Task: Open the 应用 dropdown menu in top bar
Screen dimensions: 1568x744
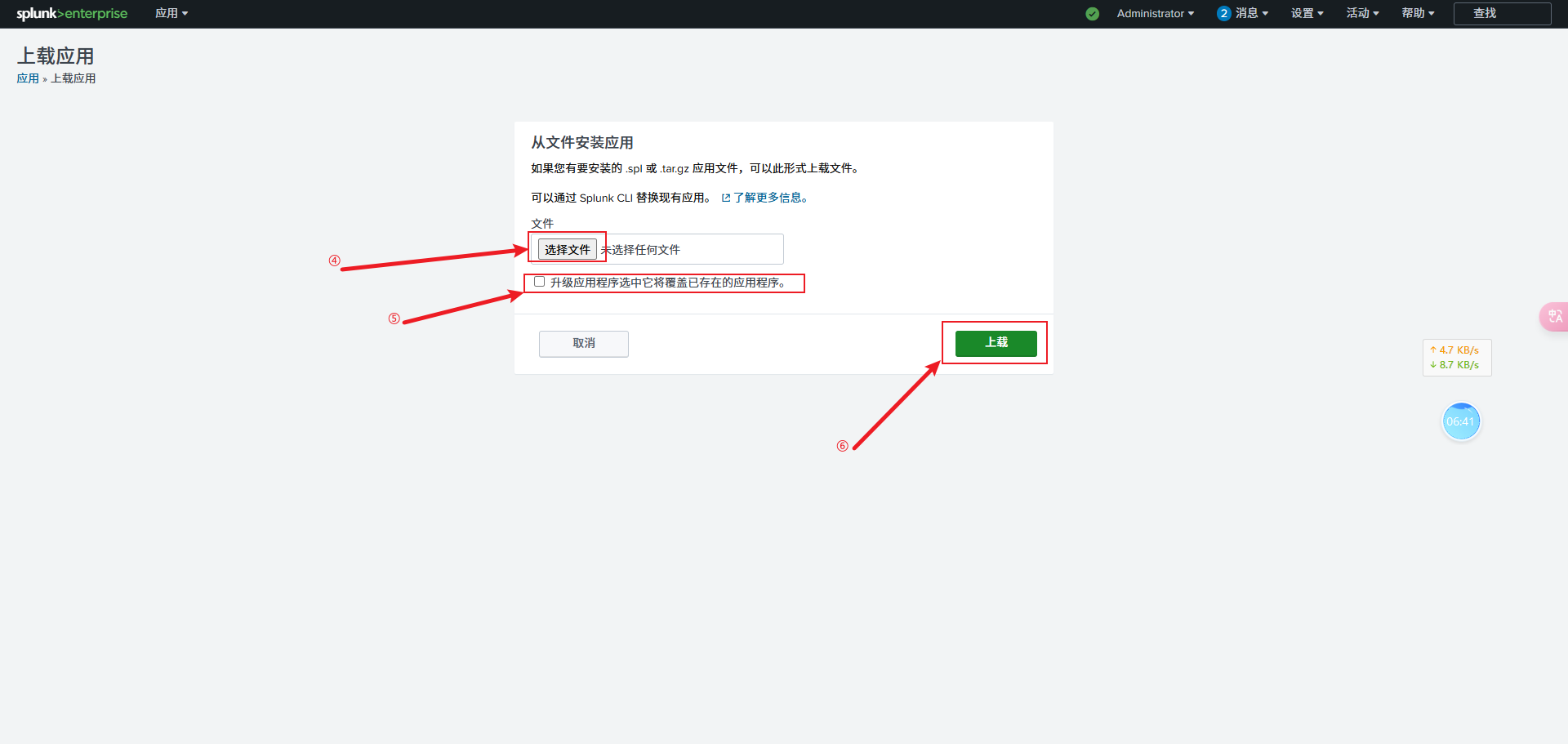Action: tap(171, 13)
